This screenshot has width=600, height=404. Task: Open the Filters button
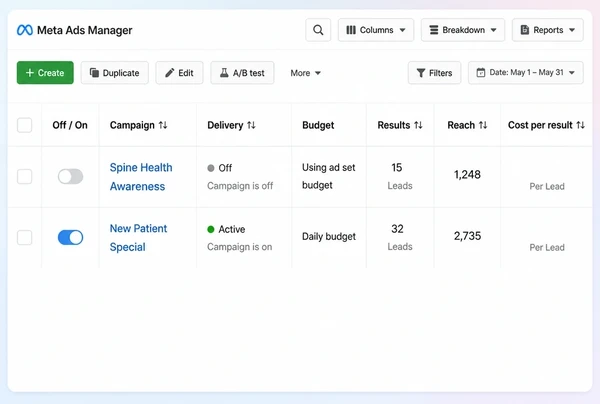[x=434, y=73]
